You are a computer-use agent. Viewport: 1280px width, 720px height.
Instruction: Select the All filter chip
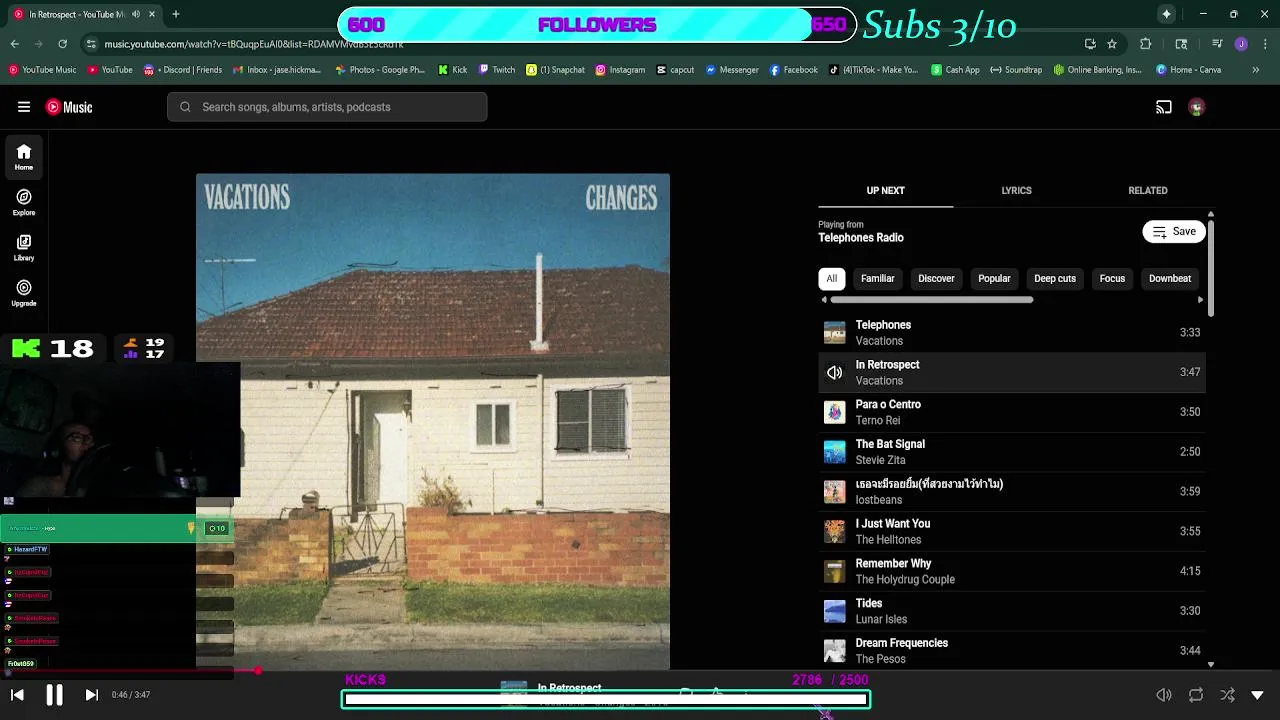coord(831,278)
